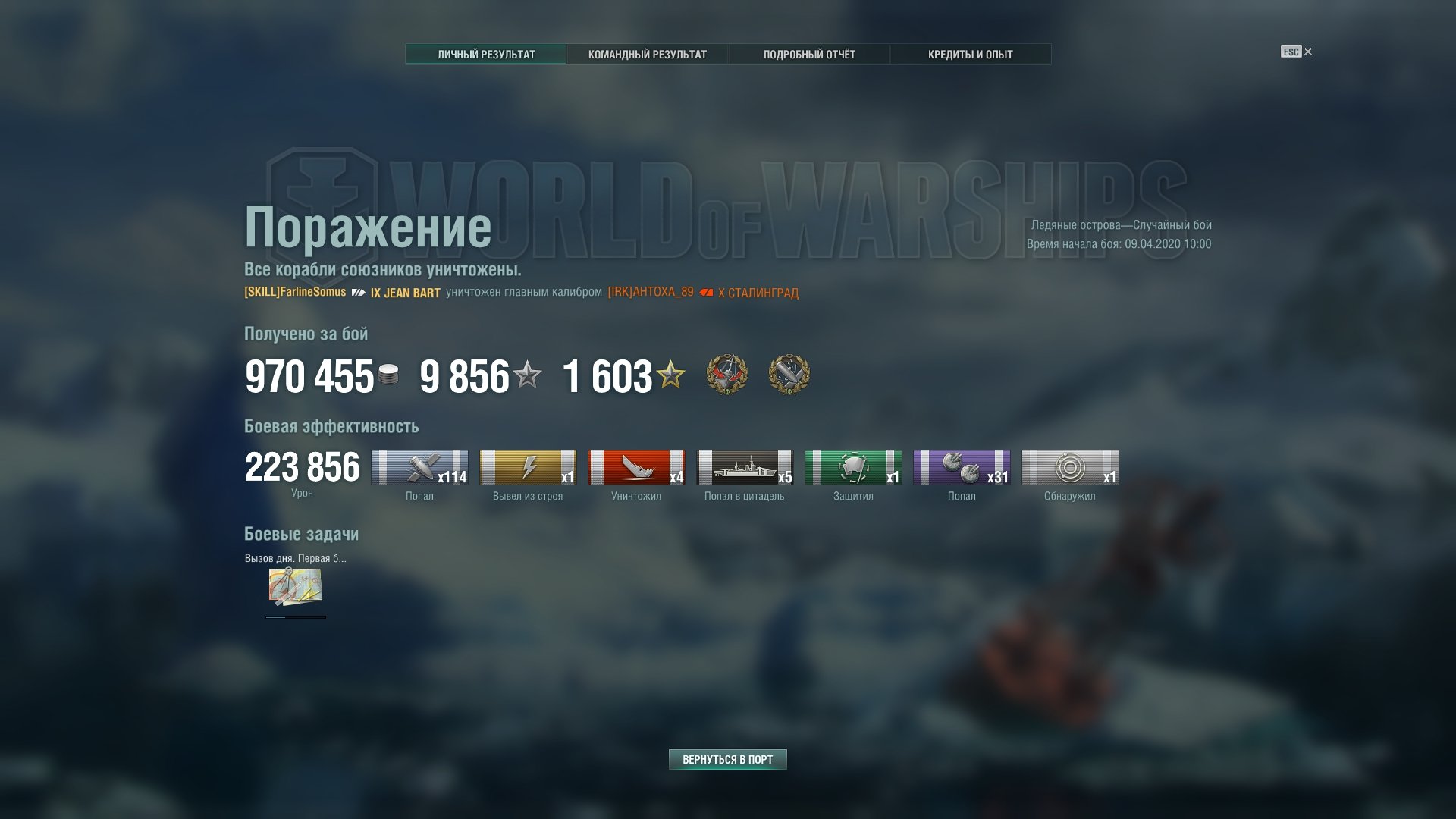Select the red «Уничтожил» destroyed ribbon
The width and height of the screenshot is (1456, 819).
[x=636, y=467]
